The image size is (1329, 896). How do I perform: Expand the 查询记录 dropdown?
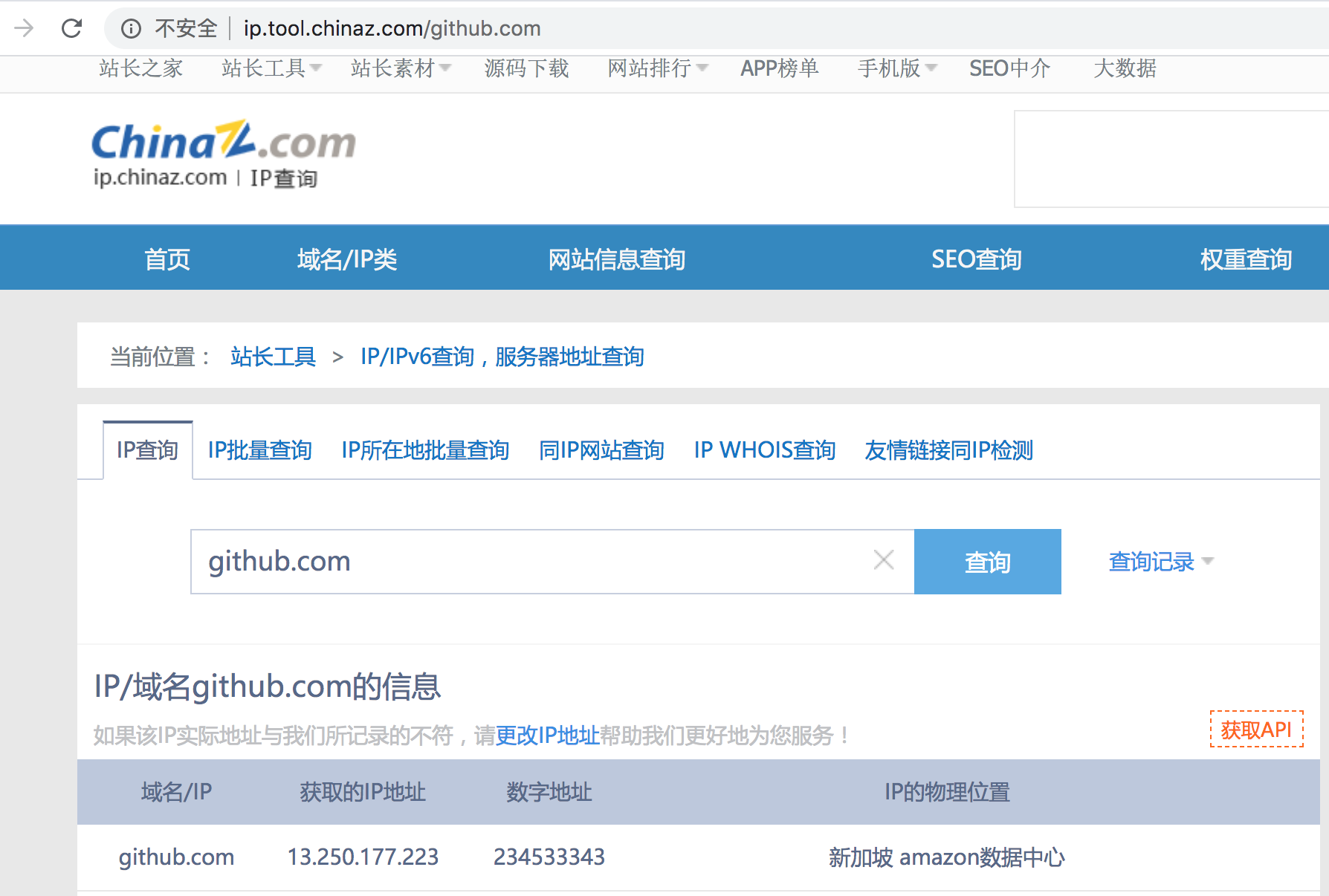coord(1161,562)
